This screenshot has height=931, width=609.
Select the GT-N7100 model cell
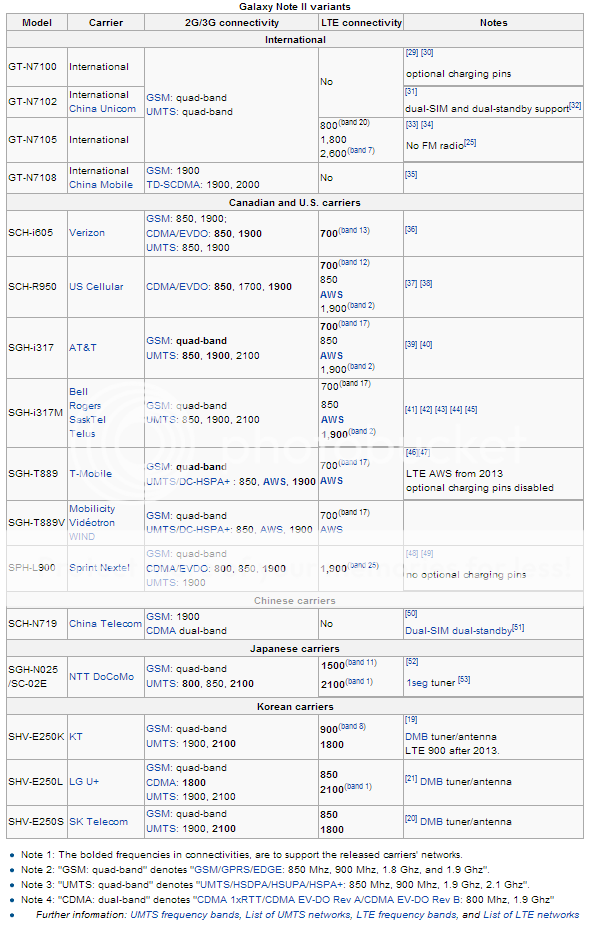click(x=37, y=67)
